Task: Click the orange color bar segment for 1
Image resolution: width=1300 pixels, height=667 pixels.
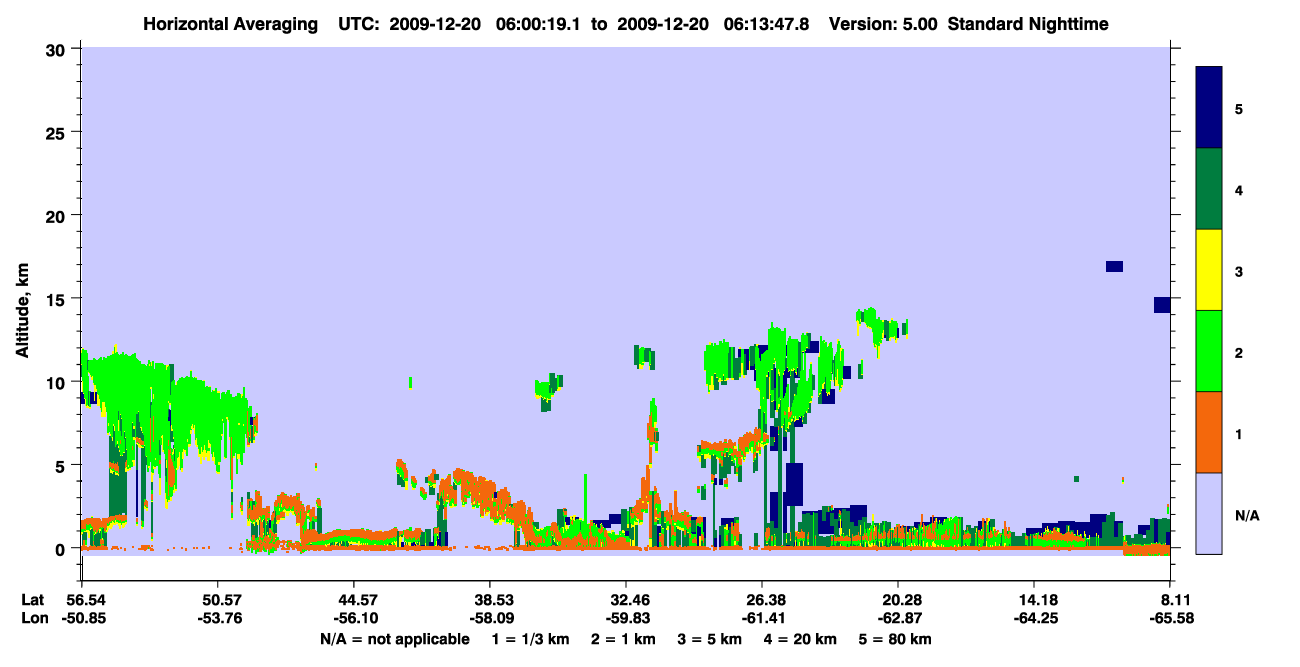Action: click(1209, 432)
